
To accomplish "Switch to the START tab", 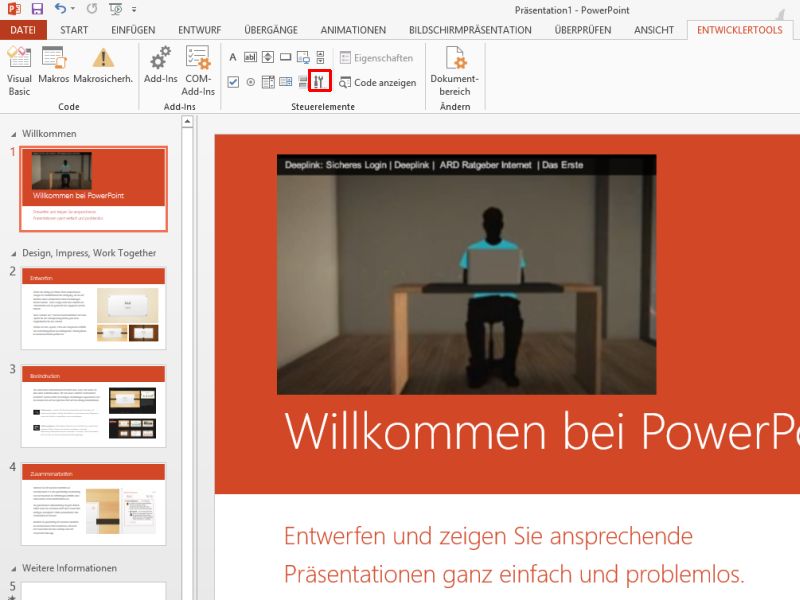I will tap(74, 30).
